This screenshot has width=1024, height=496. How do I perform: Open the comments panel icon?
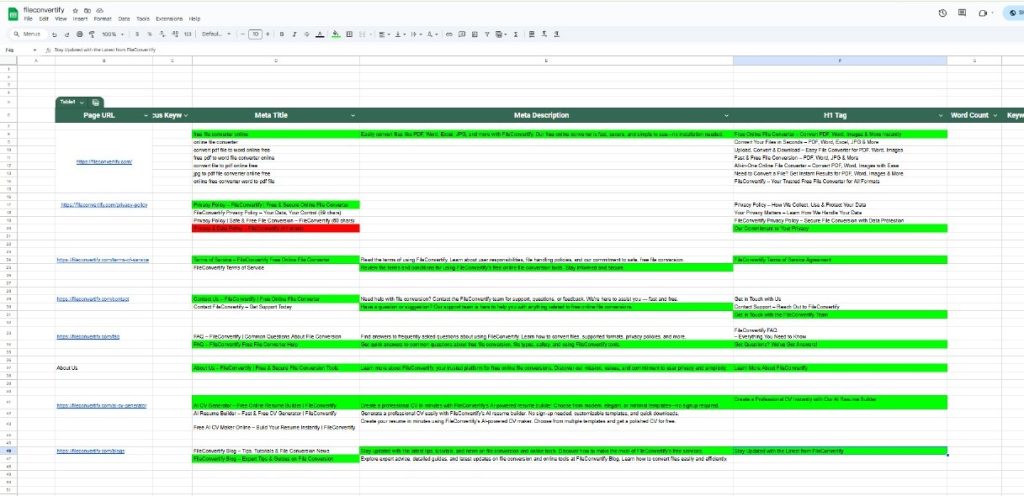[963, 13]
